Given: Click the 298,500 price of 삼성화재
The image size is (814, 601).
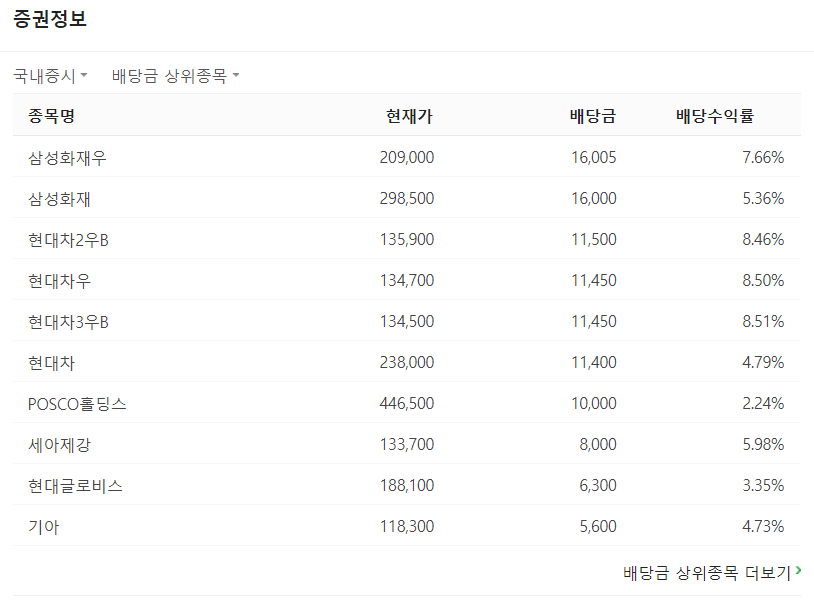Looking at the screenshot, I should pyautogui.click(x=406, y=198).
